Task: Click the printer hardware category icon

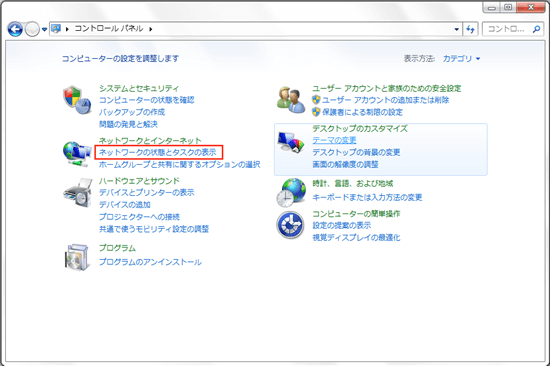Action: coord(78,193)
